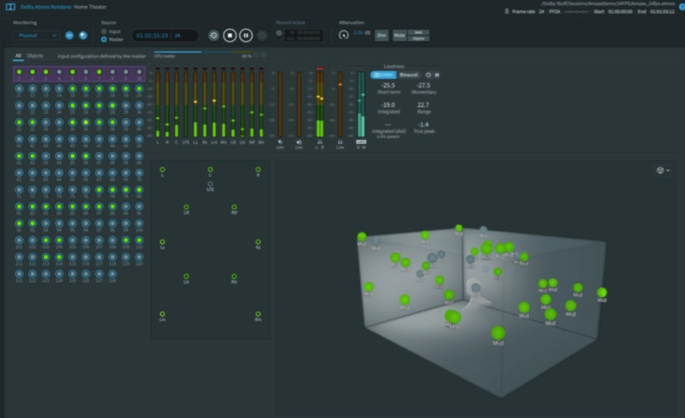Viewport: 685px width, 418px height.
Task: Adjust the Attenuation knob
Action: point(344,35)
